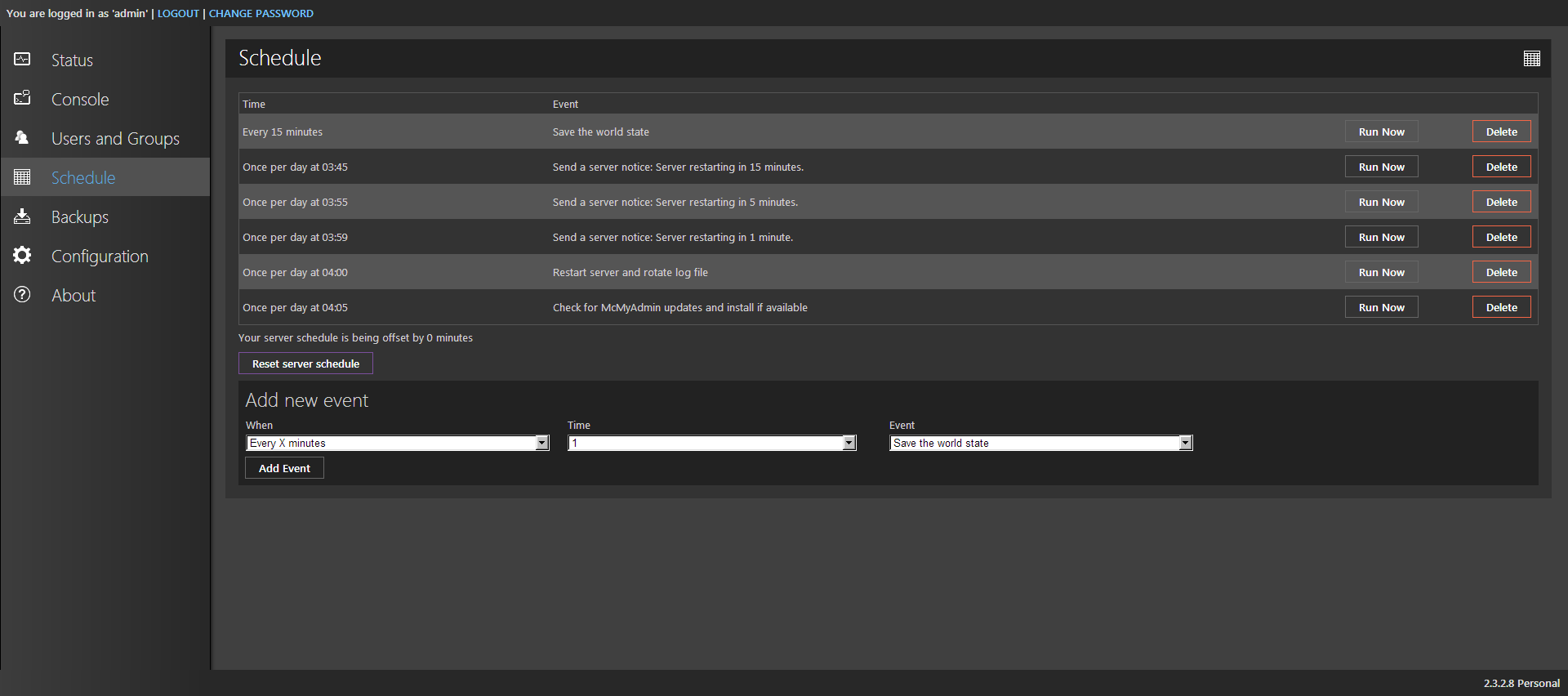
Task: Click 'Check for McMyAdmin updates' event text
Action: click(680, 307)
